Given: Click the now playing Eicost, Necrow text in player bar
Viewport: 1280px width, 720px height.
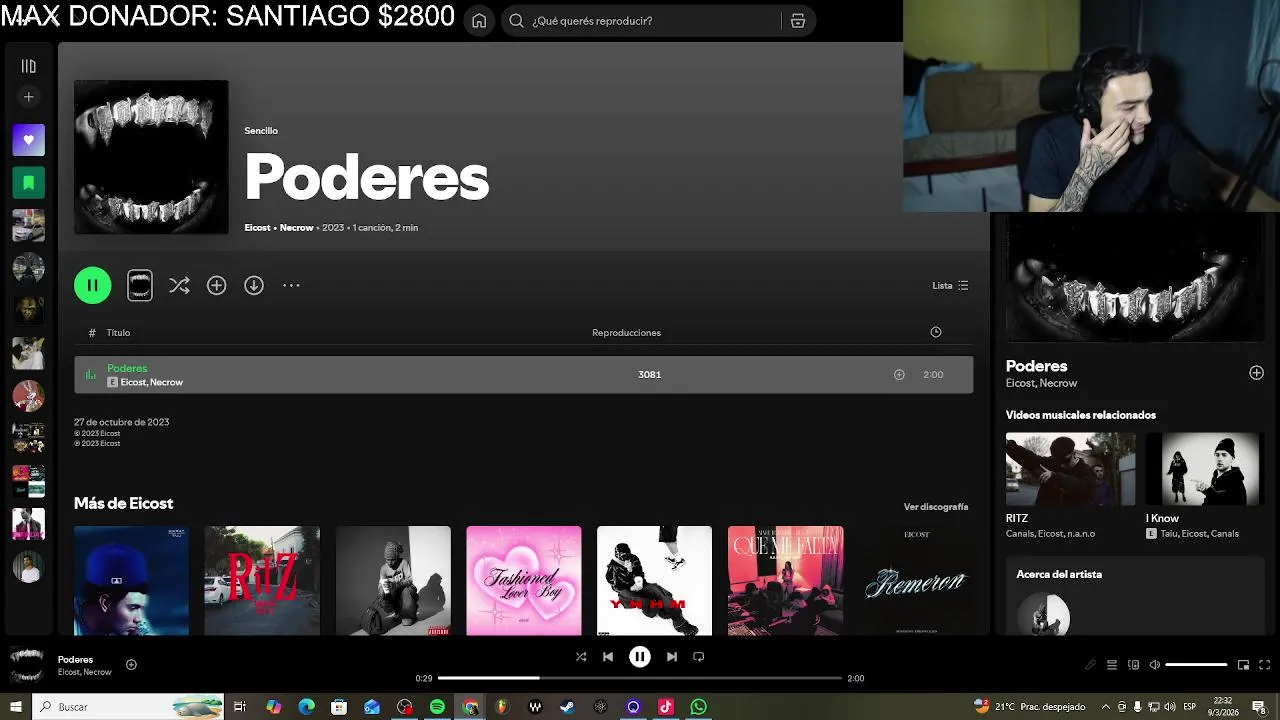Looking at the screenshot, I should [84, 672].
